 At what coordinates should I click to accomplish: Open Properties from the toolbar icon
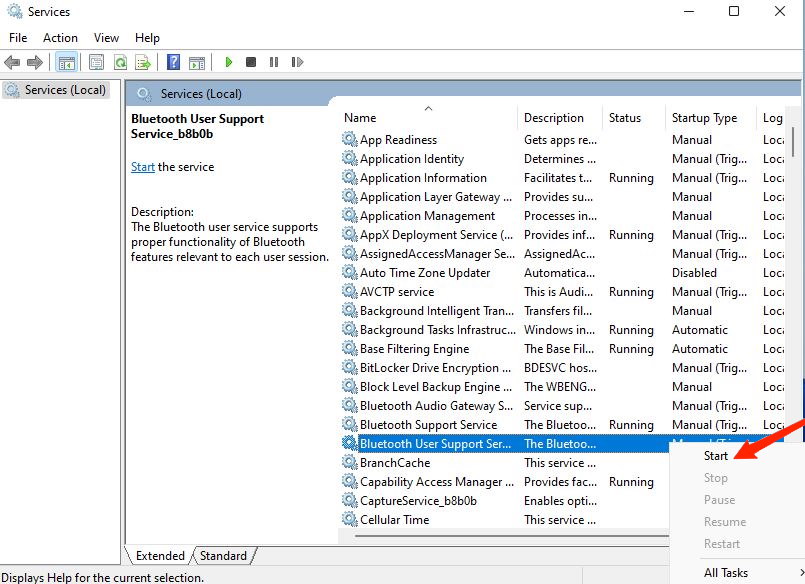[x=96, y=62]
